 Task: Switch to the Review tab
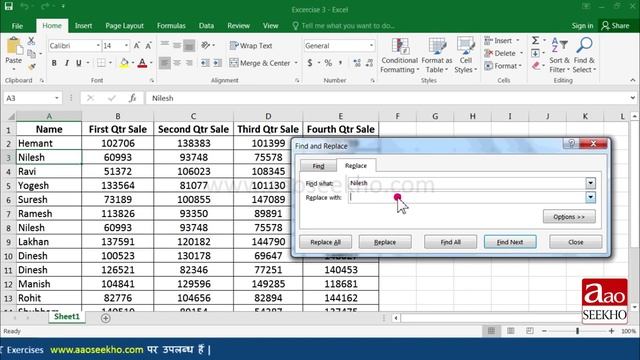pos(238,26)
